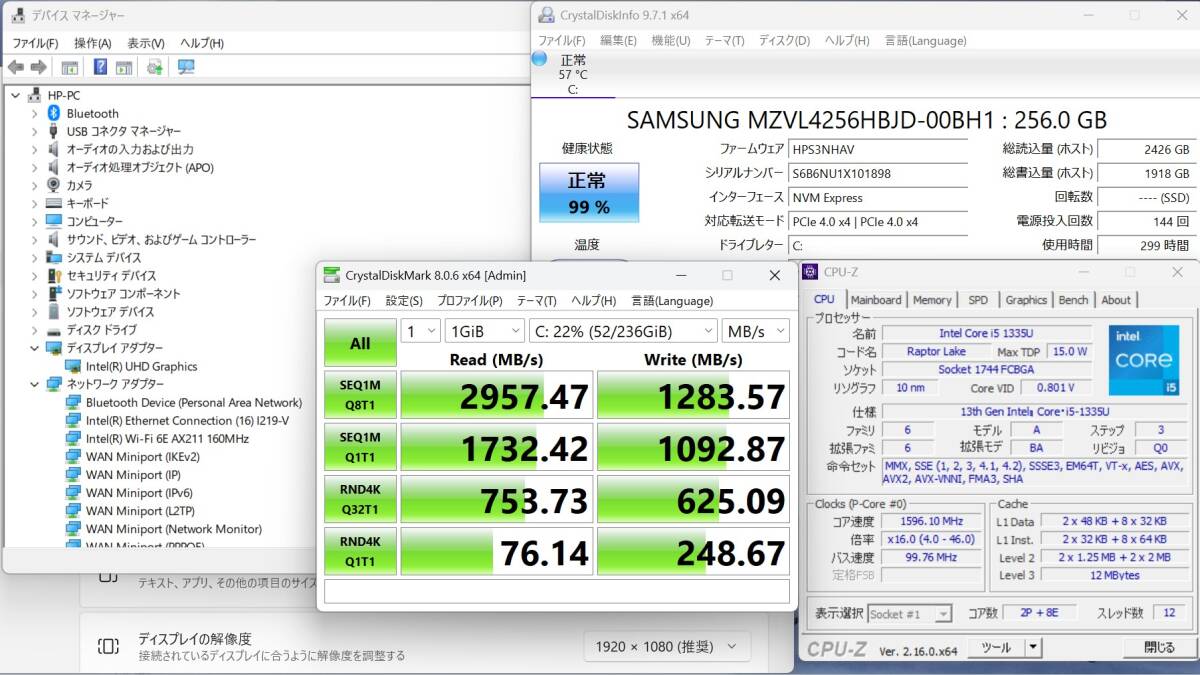Viewport: 1200px width, 675px height.
Task: Select the USB コネクタ マネージャー icon
Action: pos(54,131)
